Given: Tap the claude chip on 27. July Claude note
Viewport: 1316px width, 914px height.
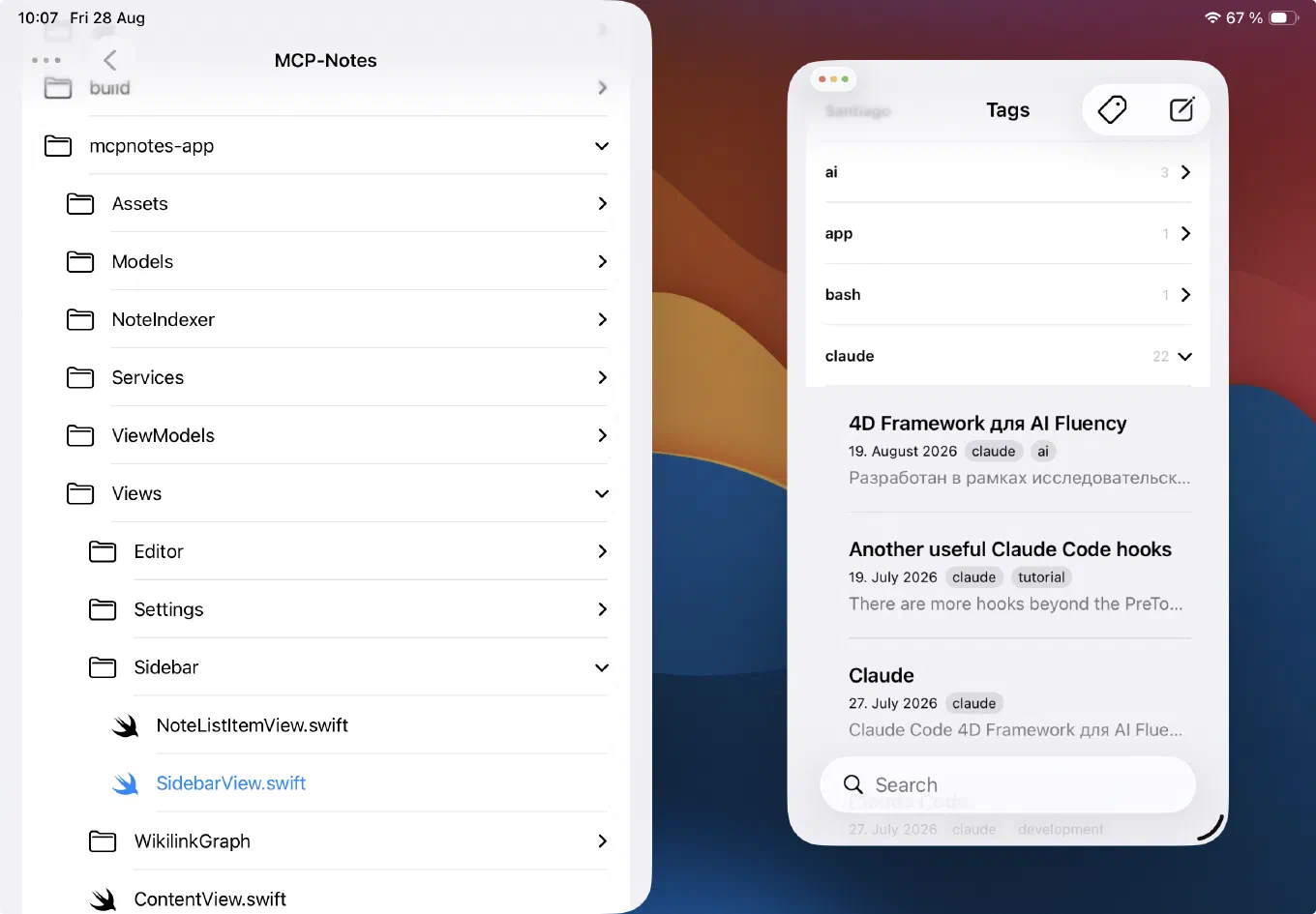Looking at the screenshot, I should pos(974,703).
